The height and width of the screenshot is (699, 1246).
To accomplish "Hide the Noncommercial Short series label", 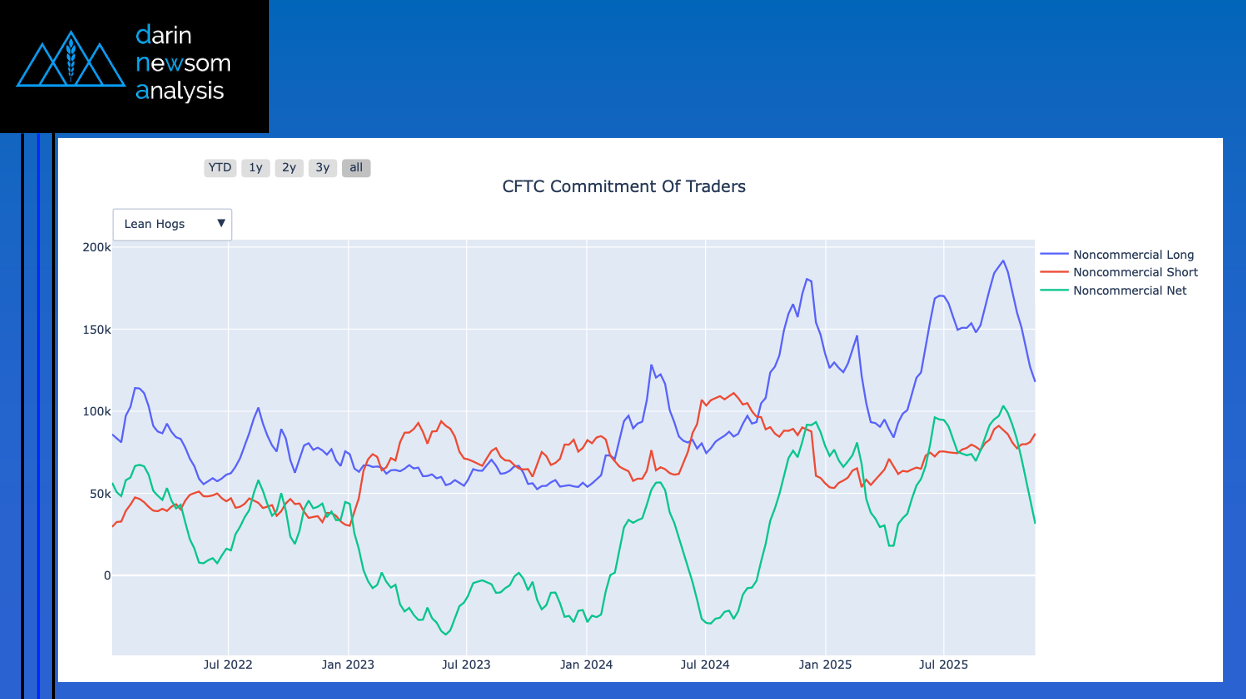I will pos(1135,273).
